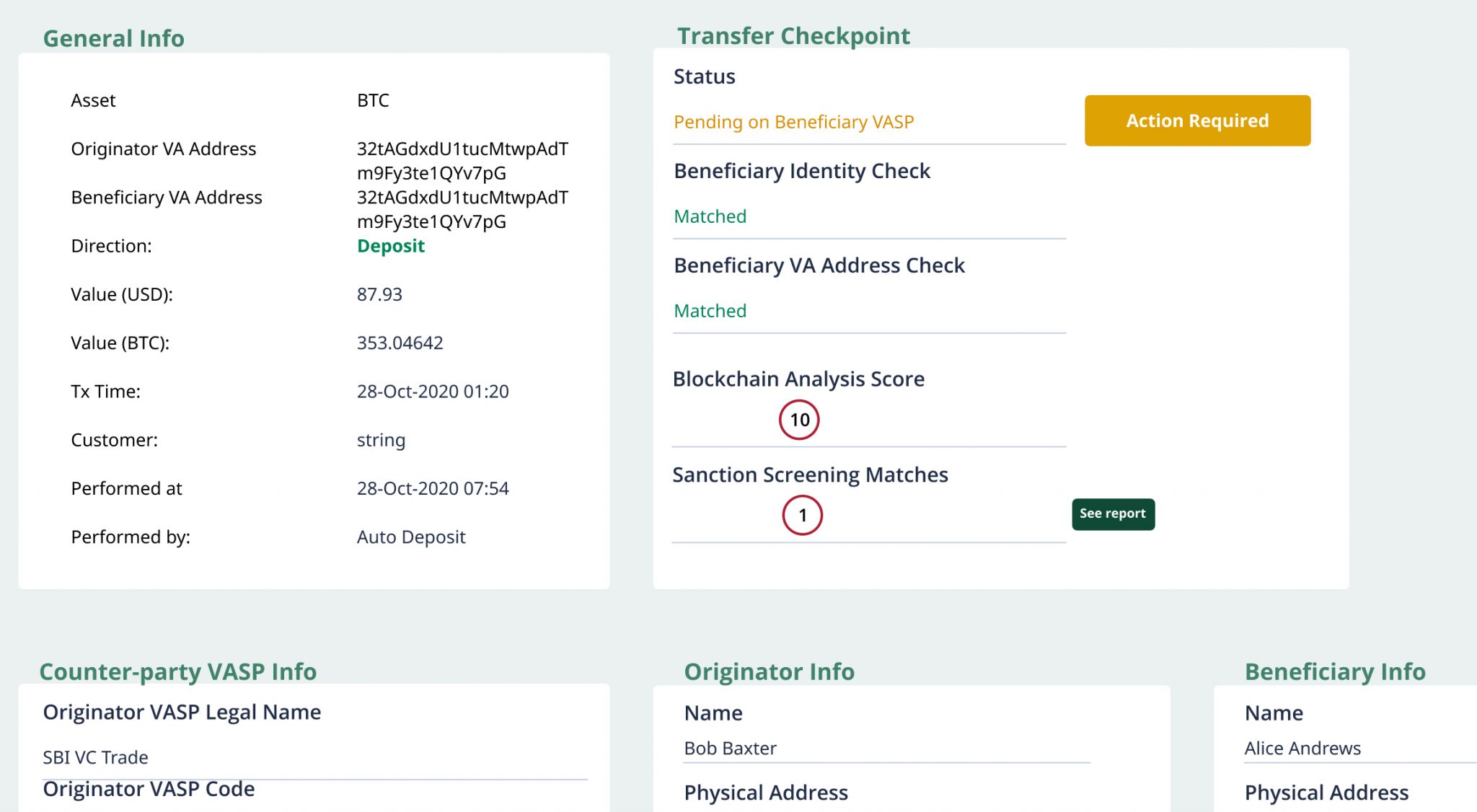Image resolution: width=1477 pixels, height=812 pixels.
Task: Click the SBI VC Trade legal name field
Action: click(95, 757)
